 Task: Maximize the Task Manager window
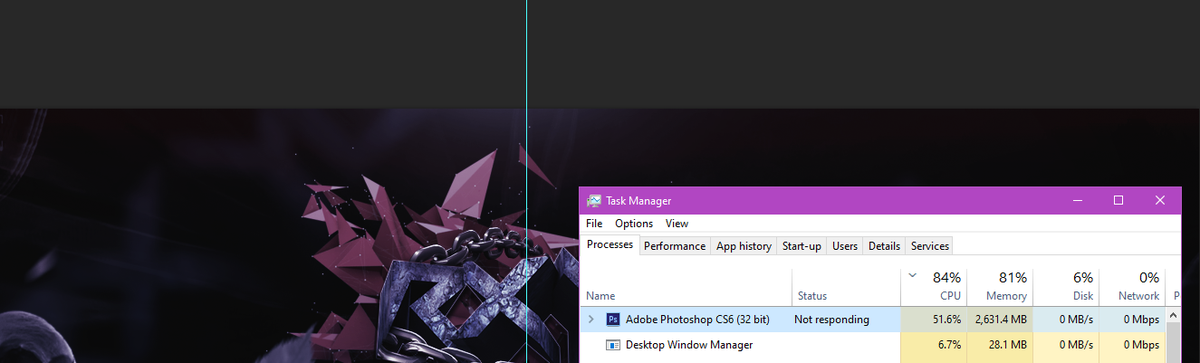pos(1118,200)
